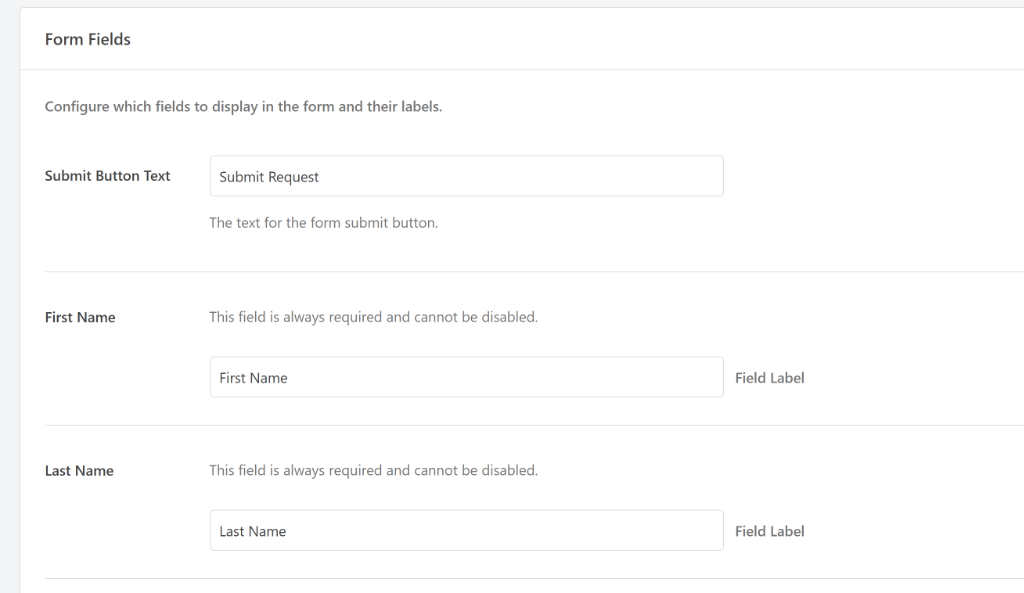Click the Submit Button Text label
This screenshot has height=593, width=1024.
tap(108, 176)
